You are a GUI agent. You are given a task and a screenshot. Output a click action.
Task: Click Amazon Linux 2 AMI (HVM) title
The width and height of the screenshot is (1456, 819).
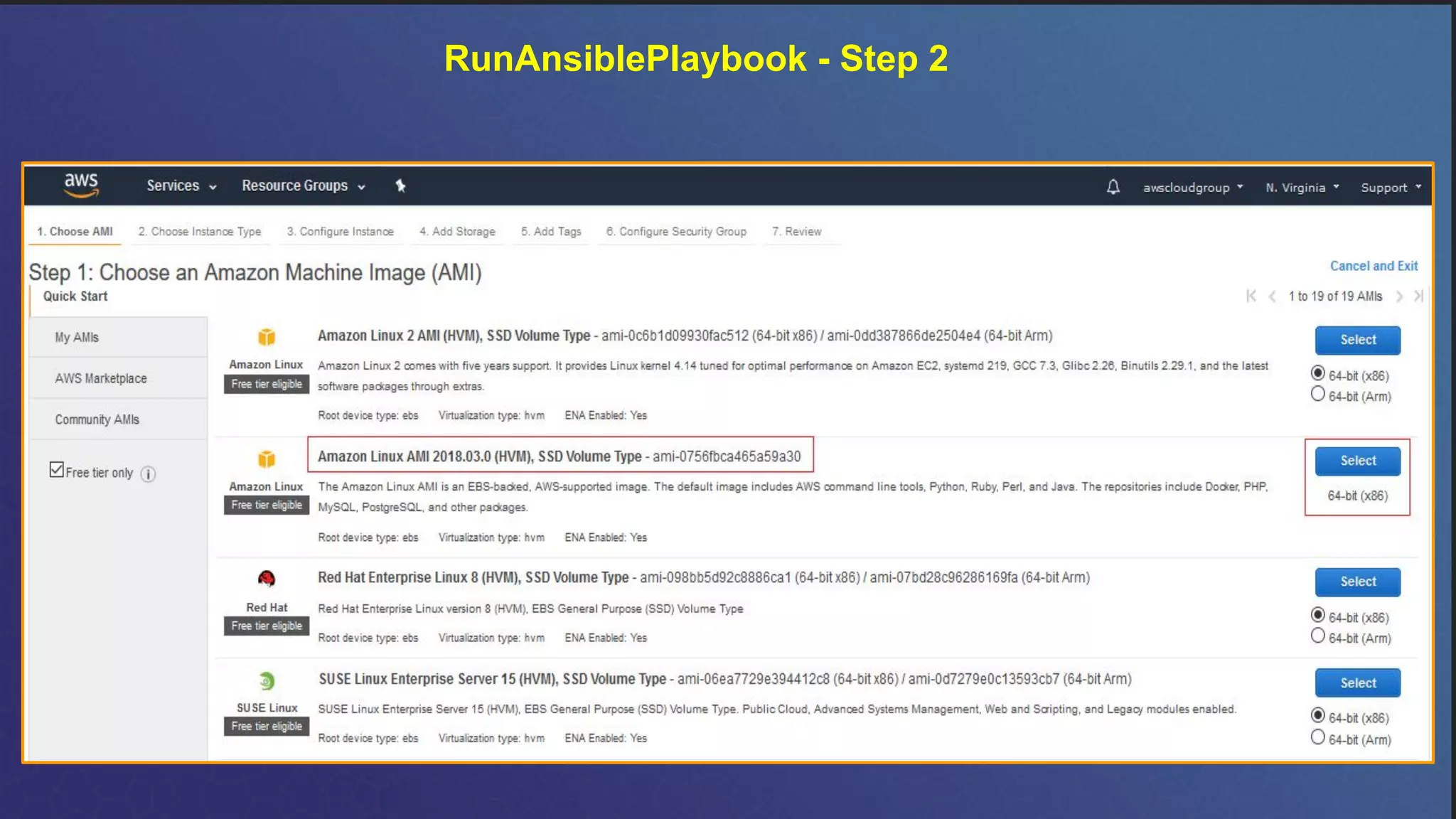454,336
